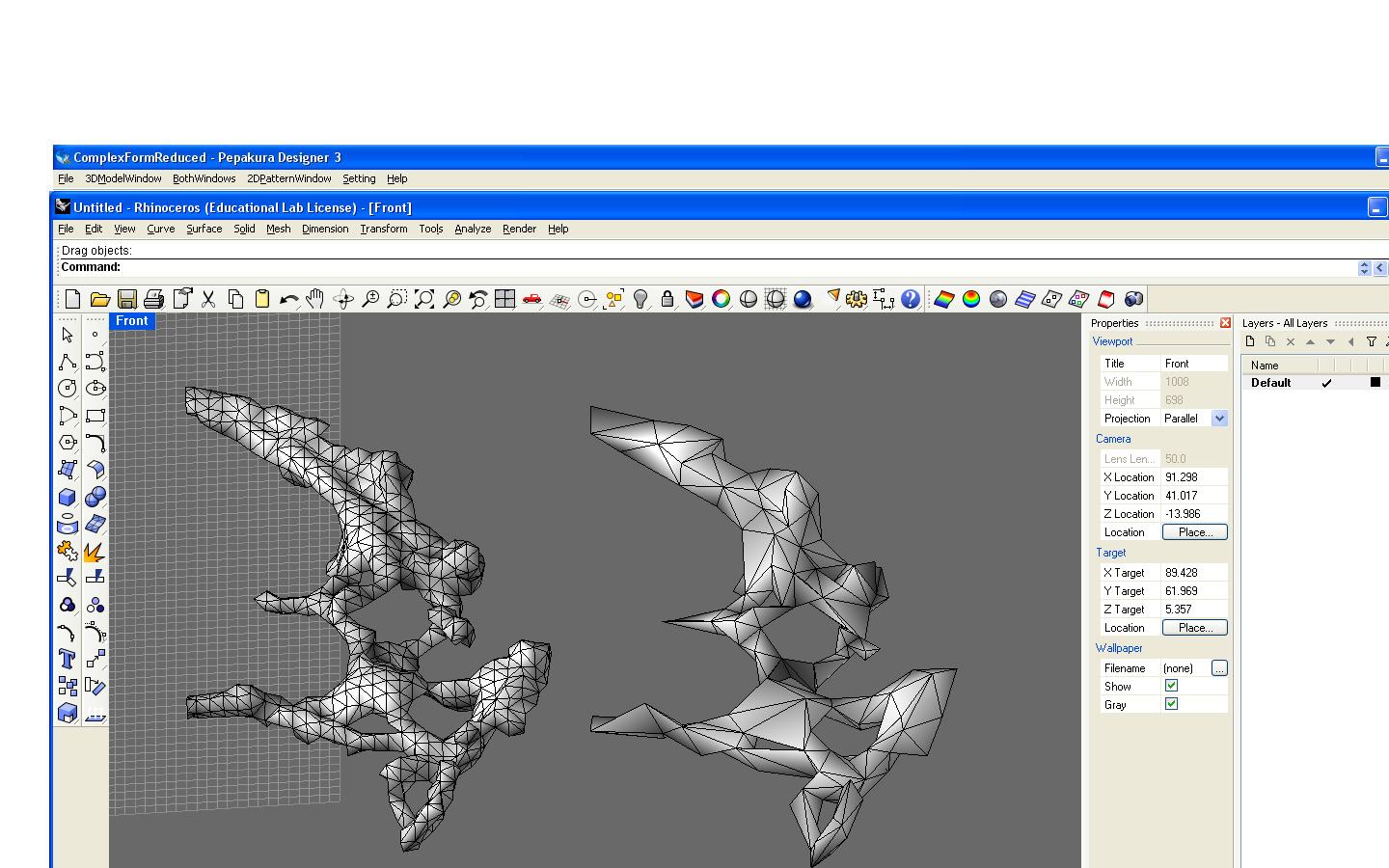Open the layers filter dropdown

(x=1371, y=341)
